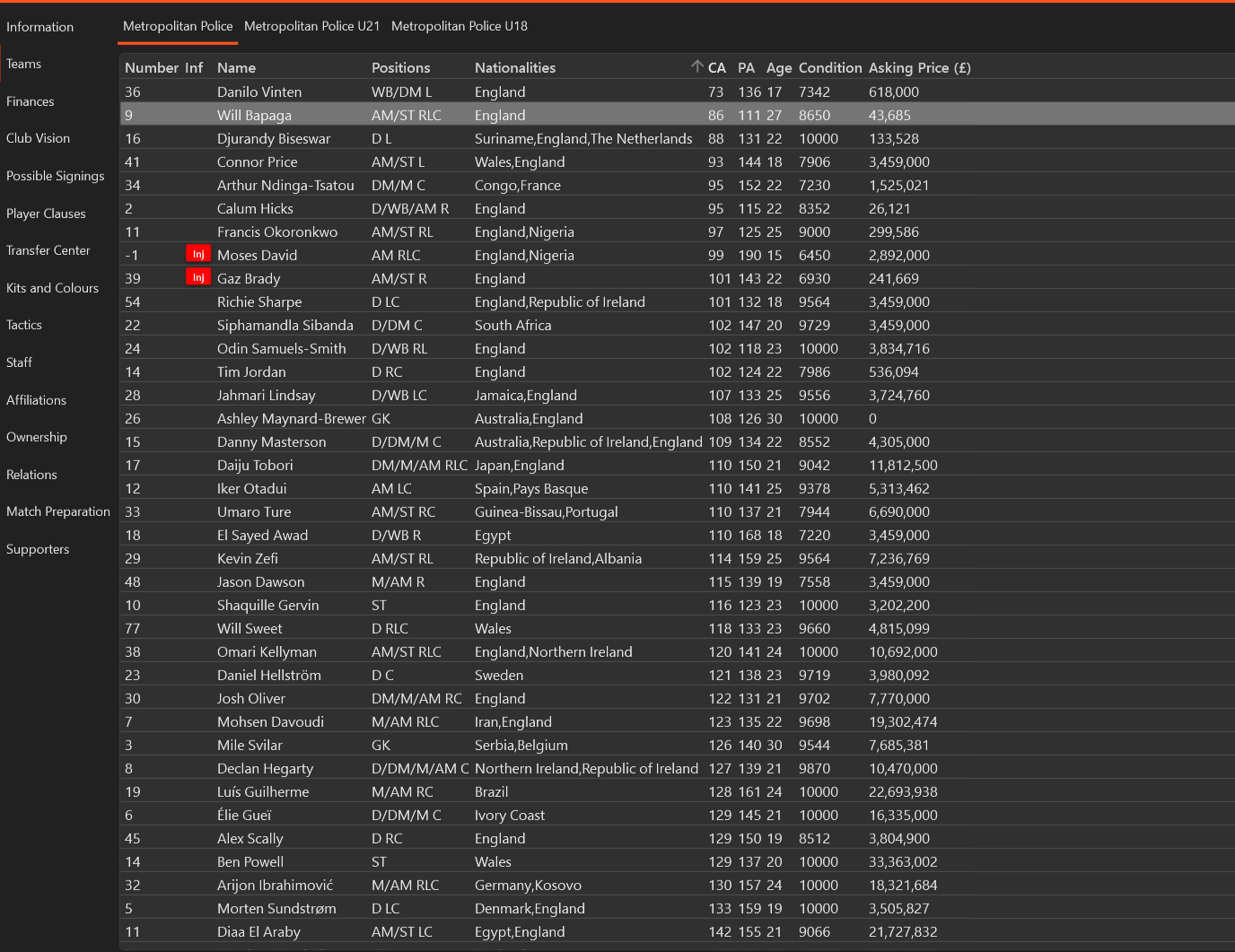Image resolution: width=1235 pixels, height=952 pixels.
Task: Switch to Metropolitan Police U21 tab
Action: point(312,26)
